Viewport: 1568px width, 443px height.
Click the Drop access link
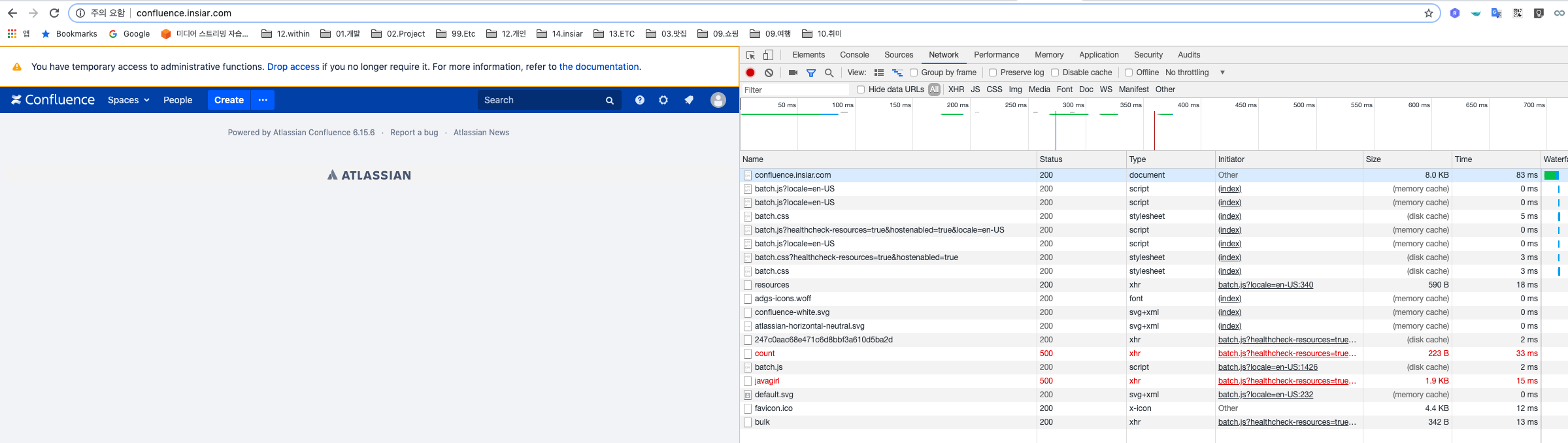tap(293, 67)
